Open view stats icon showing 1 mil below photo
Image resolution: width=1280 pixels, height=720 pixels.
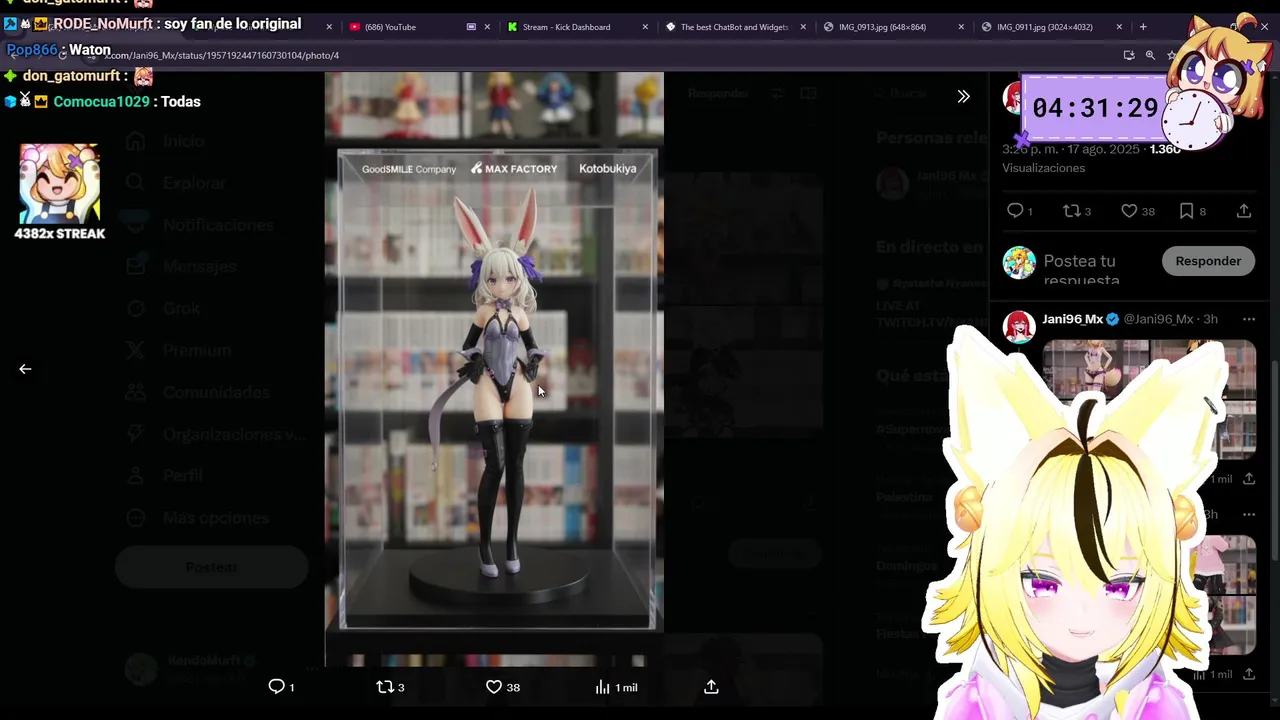tap(602, 687)
